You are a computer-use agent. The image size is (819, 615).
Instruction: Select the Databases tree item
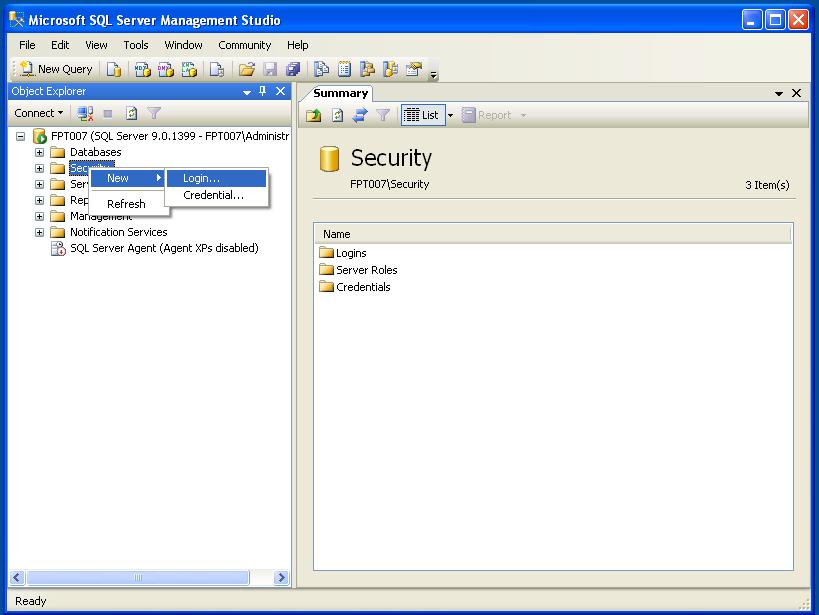point(96,152)
